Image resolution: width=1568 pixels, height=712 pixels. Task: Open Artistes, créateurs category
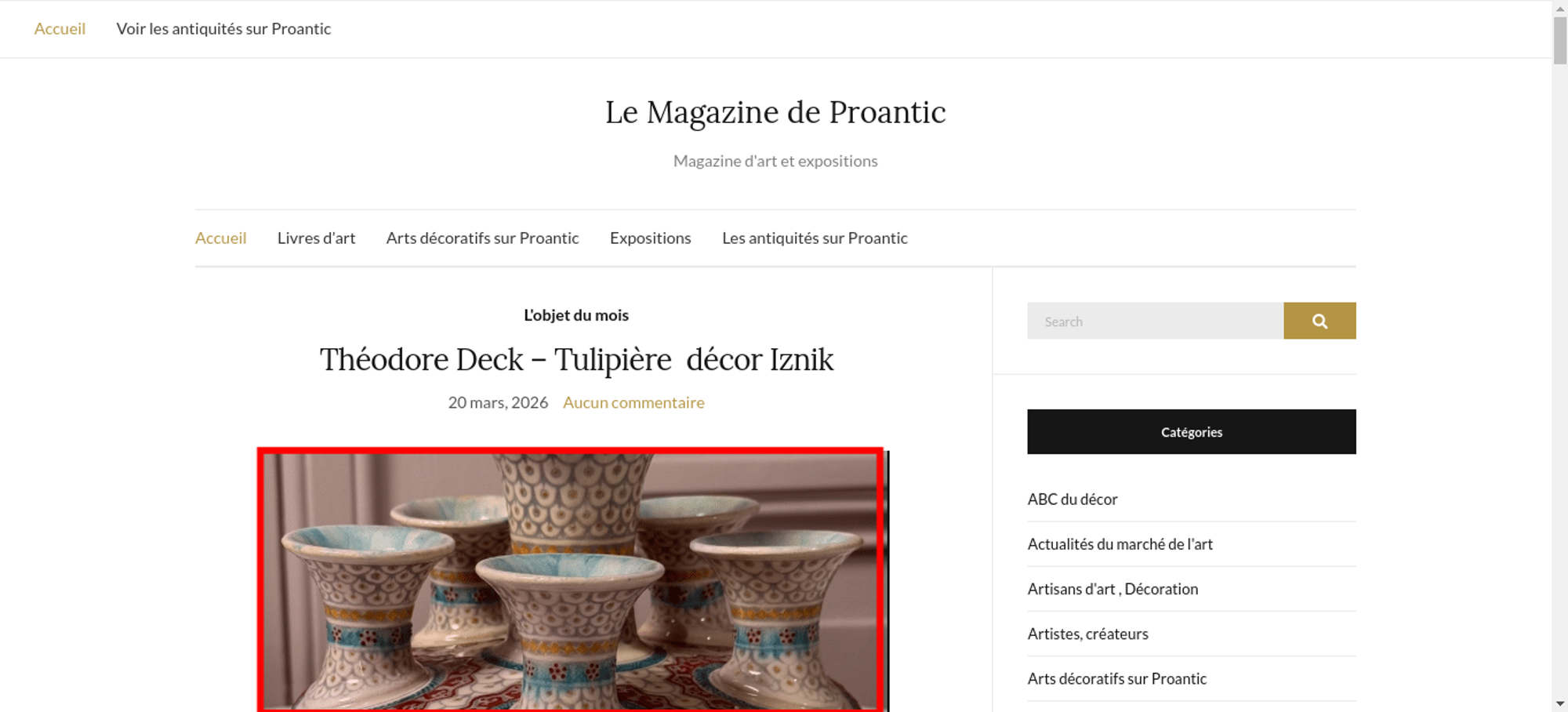click(x=1087, y=634)
